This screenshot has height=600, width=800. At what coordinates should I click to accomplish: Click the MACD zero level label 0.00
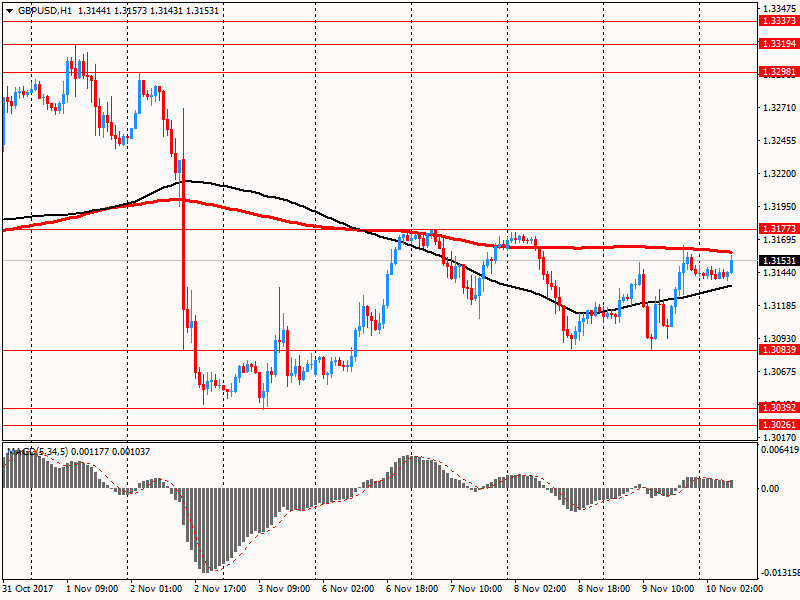(x=770, y=489)
